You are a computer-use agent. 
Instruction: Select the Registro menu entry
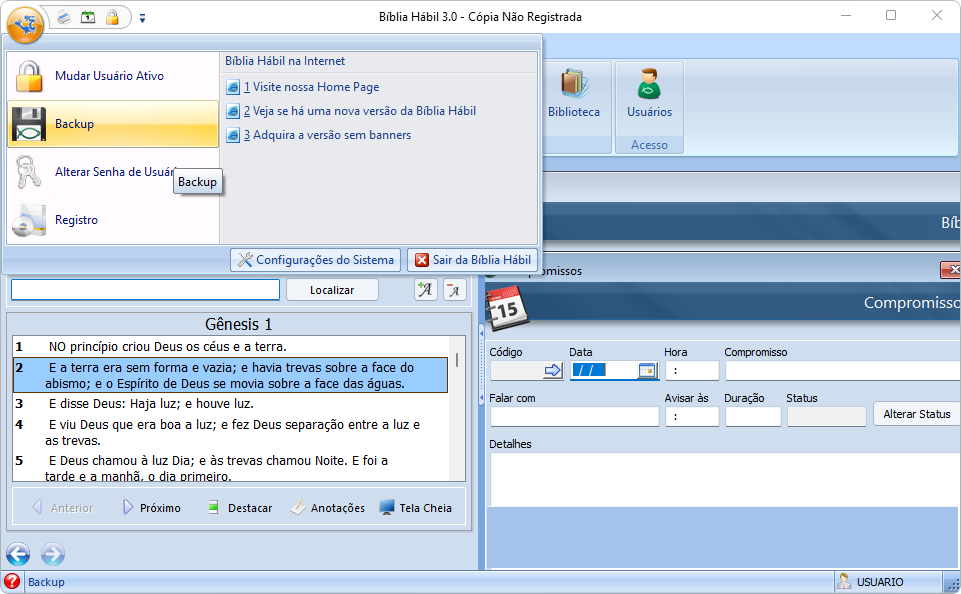point(113,219)
